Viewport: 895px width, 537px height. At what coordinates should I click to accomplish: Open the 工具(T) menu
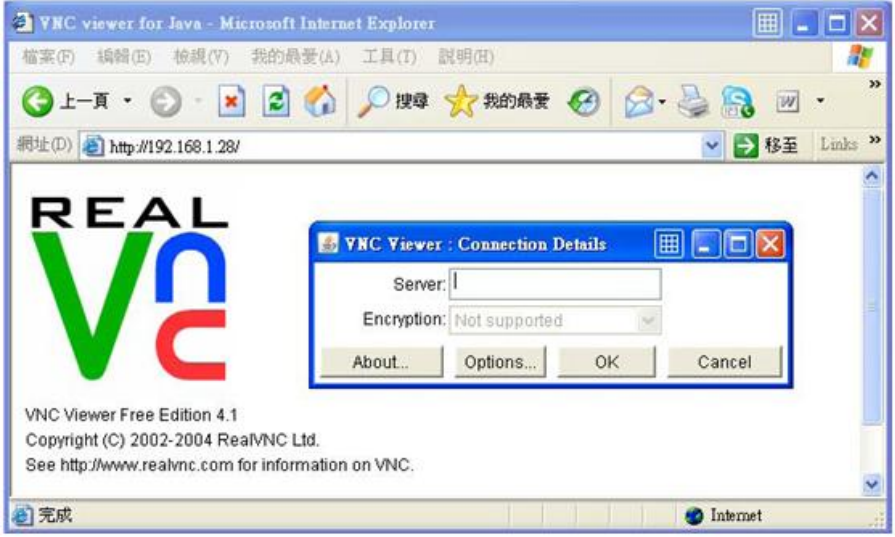tap(389, 57)
